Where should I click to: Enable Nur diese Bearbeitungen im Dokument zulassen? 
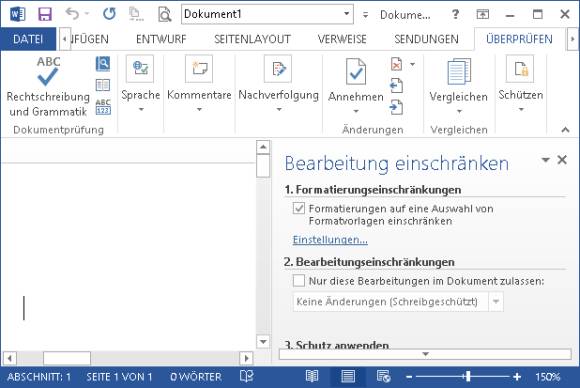coord(299,281)
